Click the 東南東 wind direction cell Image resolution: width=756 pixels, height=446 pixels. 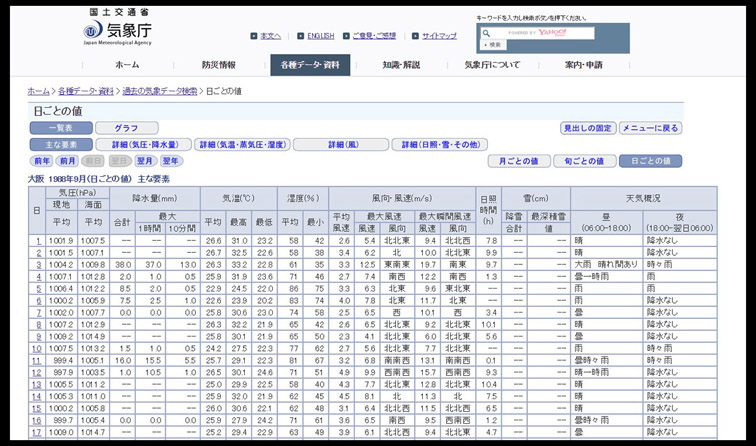click(x=397, y=265)
